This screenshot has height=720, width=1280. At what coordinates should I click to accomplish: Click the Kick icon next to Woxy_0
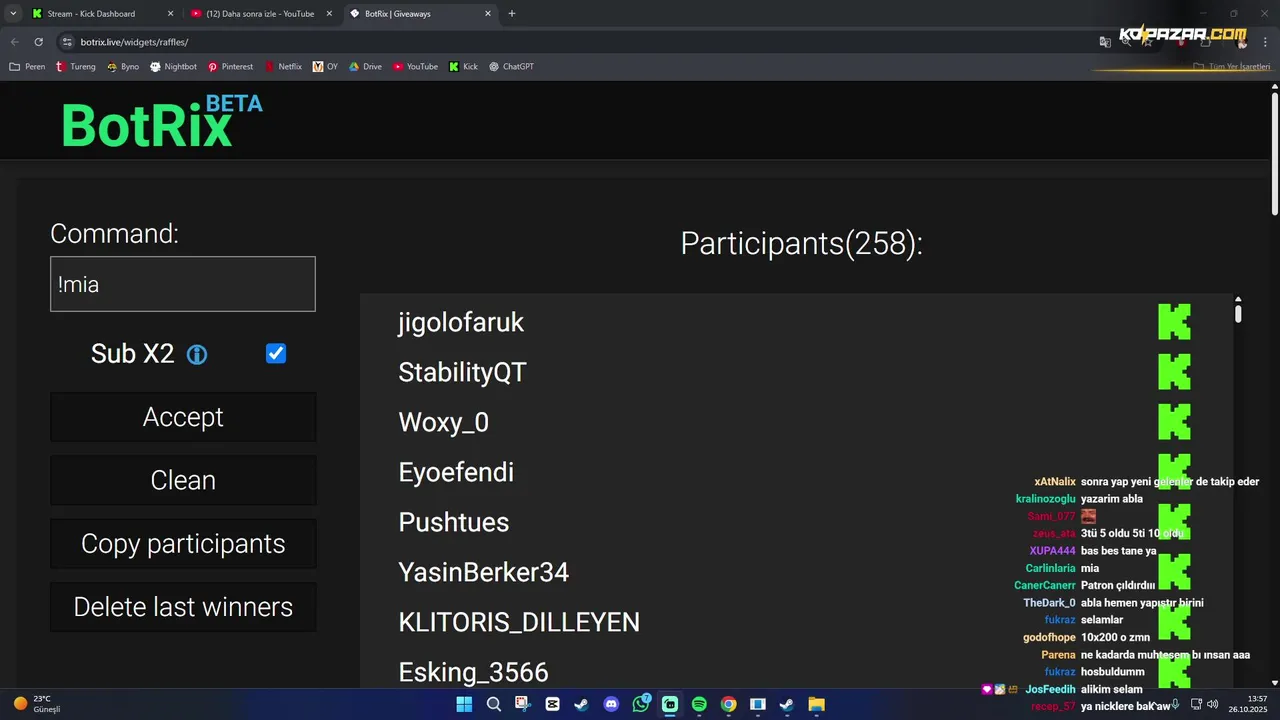1174,422
